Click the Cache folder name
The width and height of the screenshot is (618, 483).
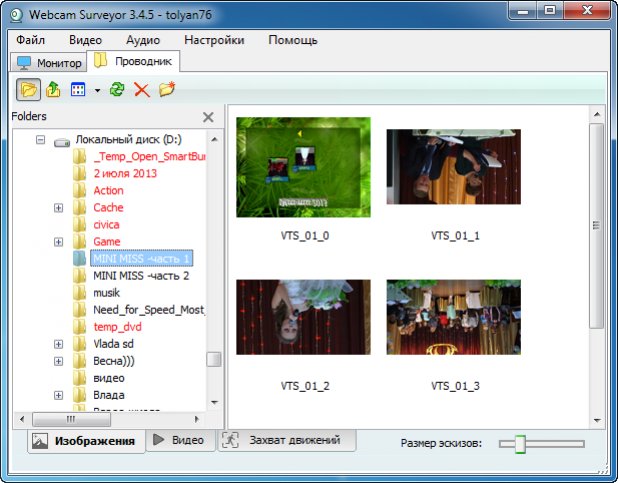(x=108, y=208)
